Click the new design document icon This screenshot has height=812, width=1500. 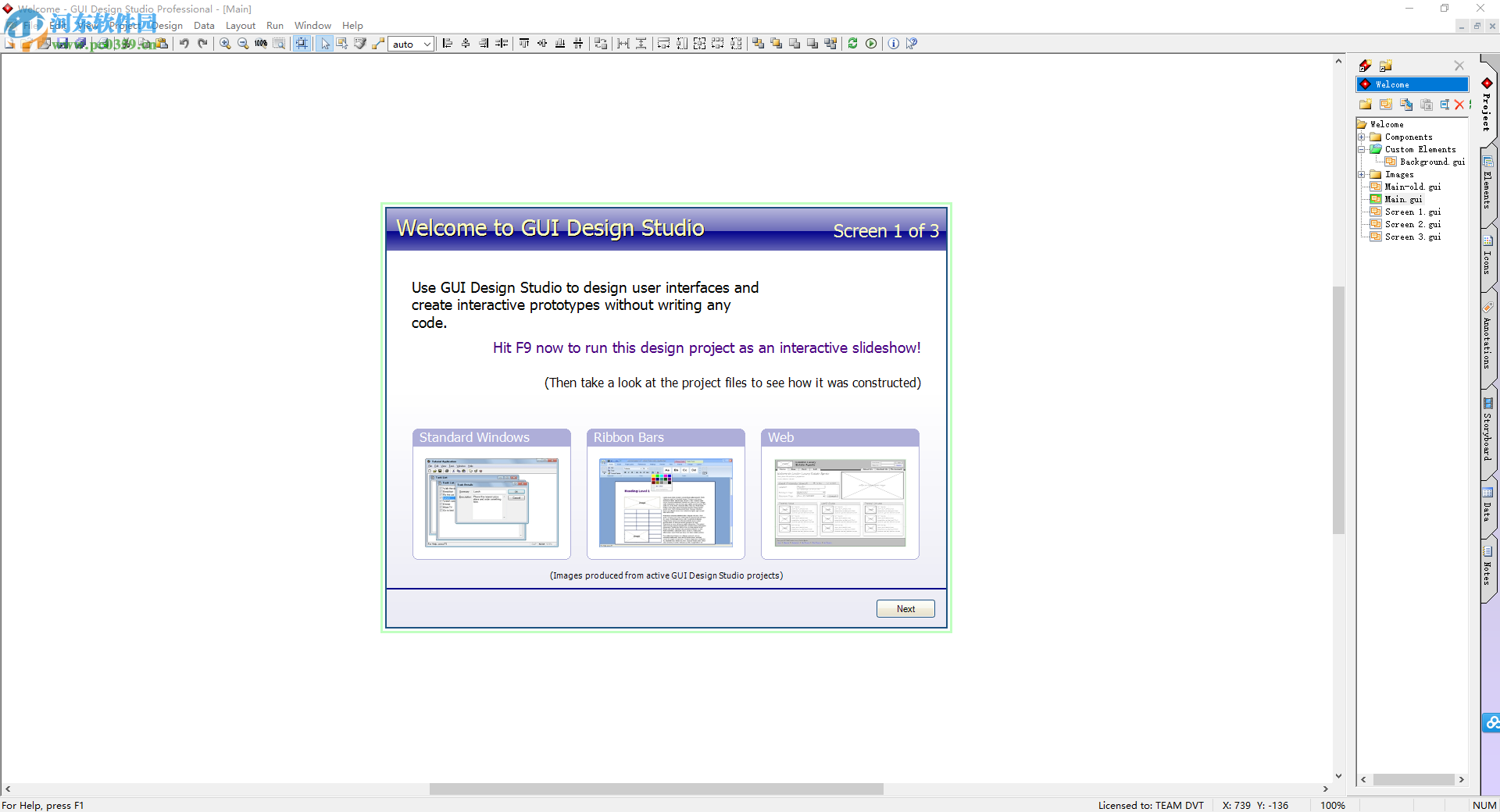(1386, 105)
